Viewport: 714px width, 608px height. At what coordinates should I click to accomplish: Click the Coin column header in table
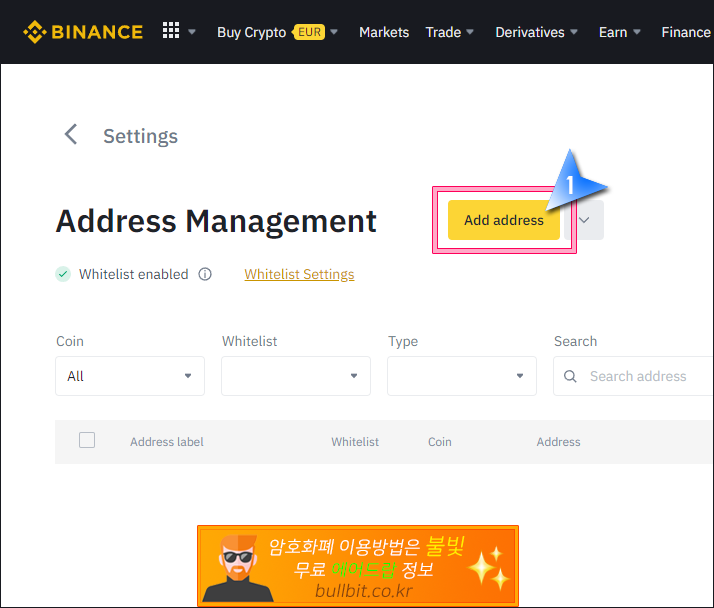tap(439, 442)
